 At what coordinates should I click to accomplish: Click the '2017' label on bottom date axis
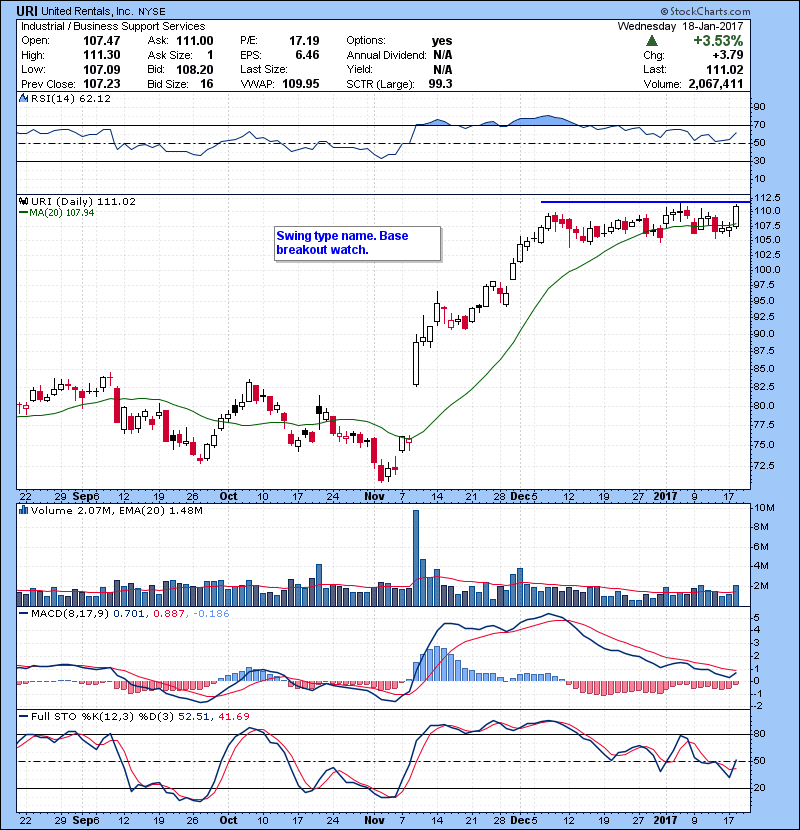(666, 820)
